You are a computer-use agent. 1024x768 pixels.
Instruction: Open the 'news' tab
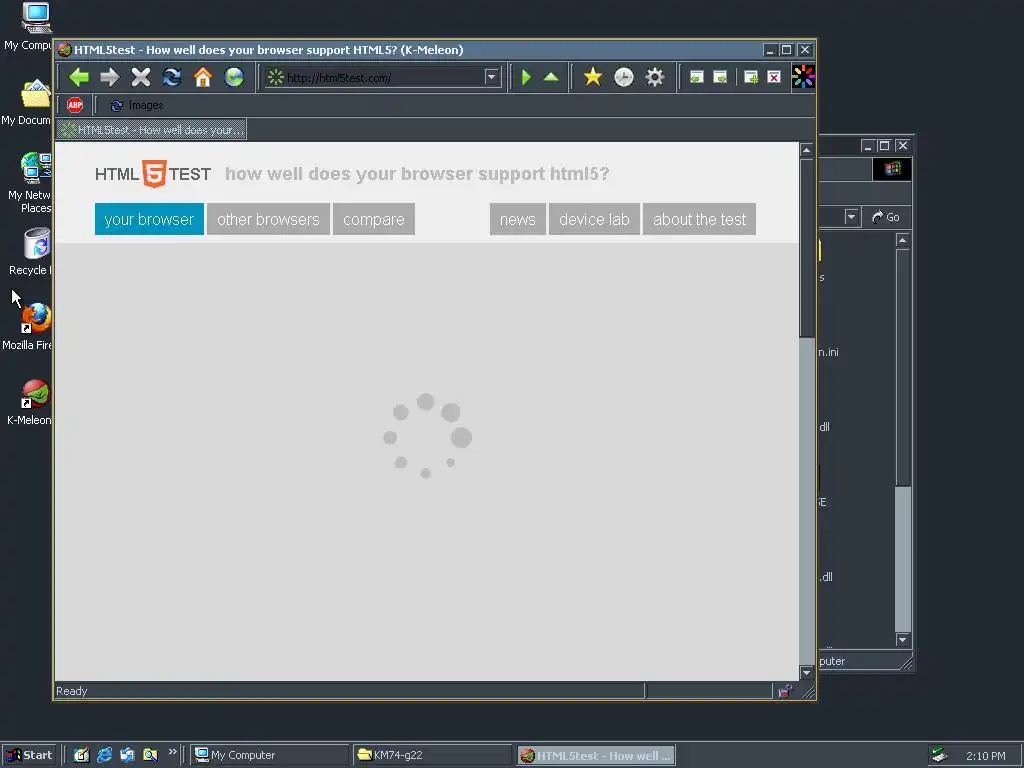tap(517, 219)
